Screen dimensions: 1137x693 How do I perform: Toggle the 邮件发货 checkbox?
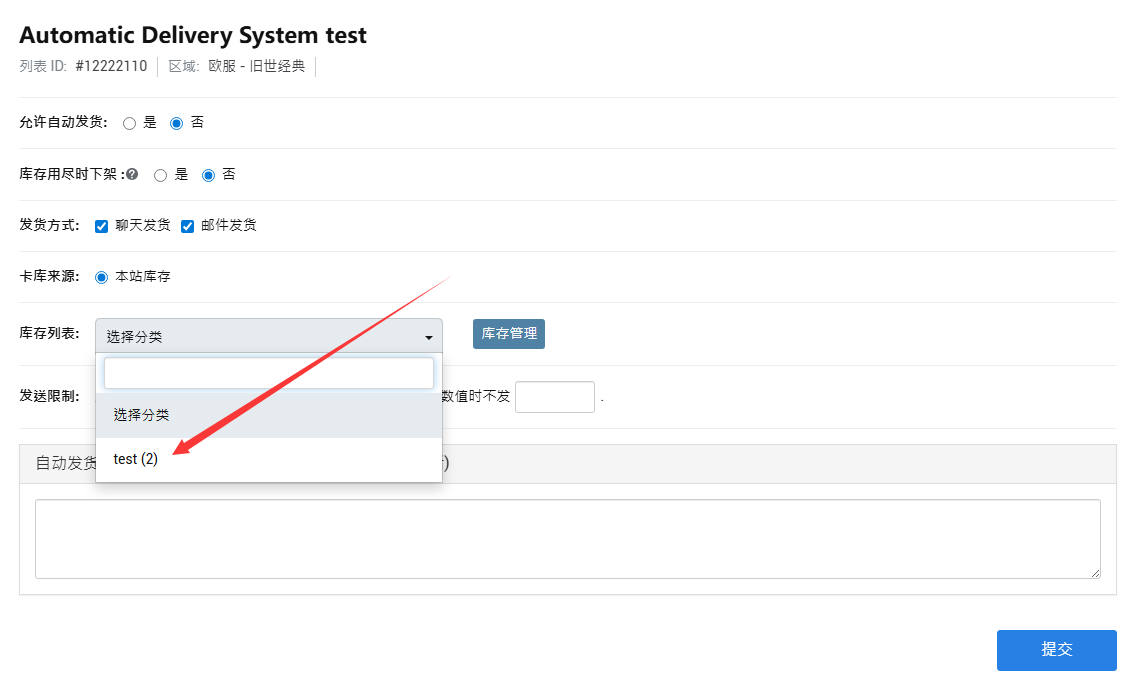[x=187, y=226]
